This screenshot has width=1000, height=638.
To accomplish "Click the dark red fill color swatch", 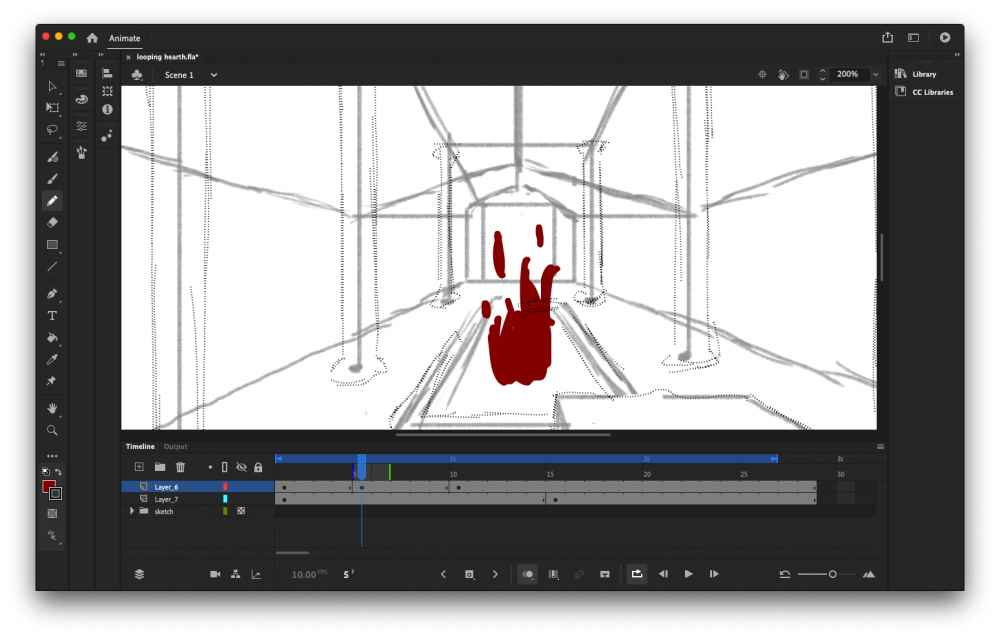I will [48, 487].
